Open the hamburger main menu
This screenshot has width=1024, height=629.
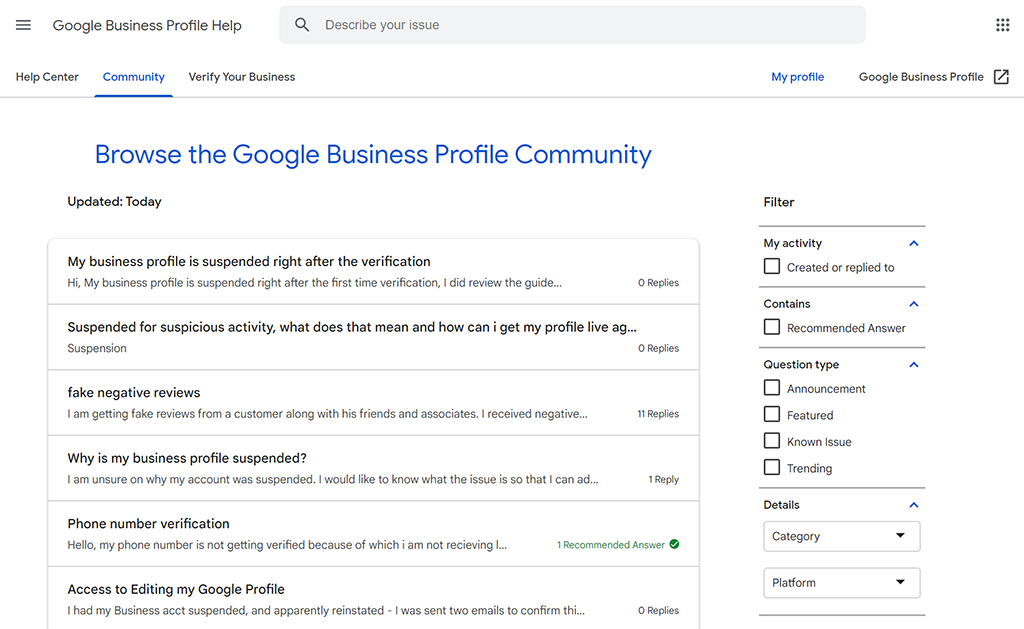coord(24,25)
